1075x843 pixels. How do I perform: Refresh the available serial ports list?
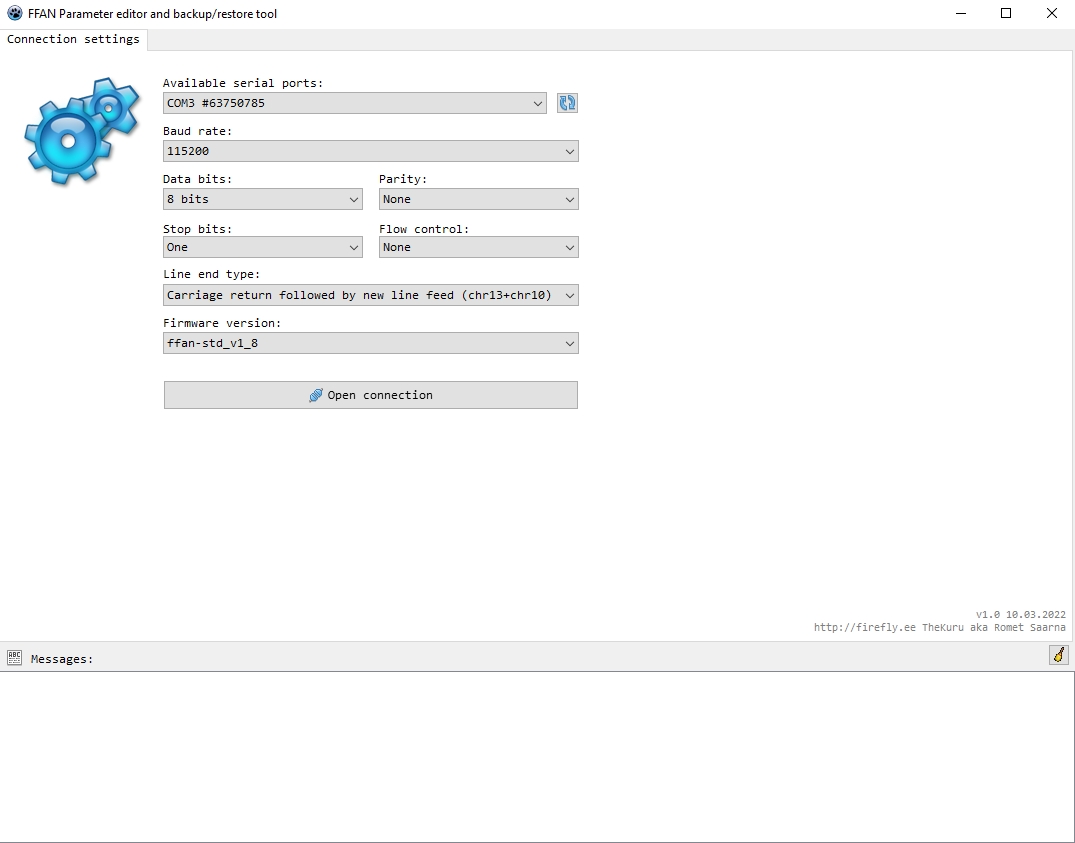(567, 103)
